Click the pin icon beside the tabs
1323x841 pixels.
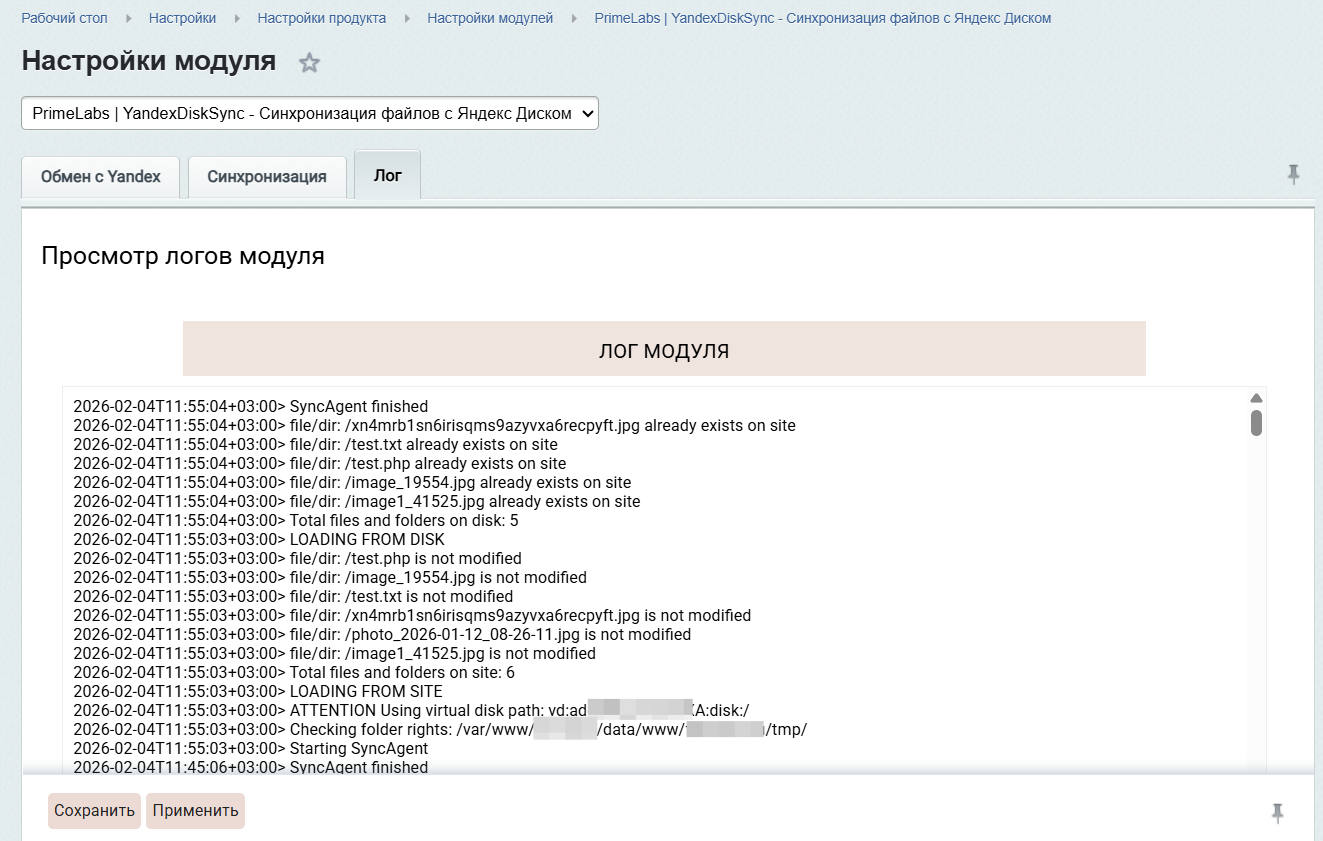pyautogui.click(x=1293, y=175)
